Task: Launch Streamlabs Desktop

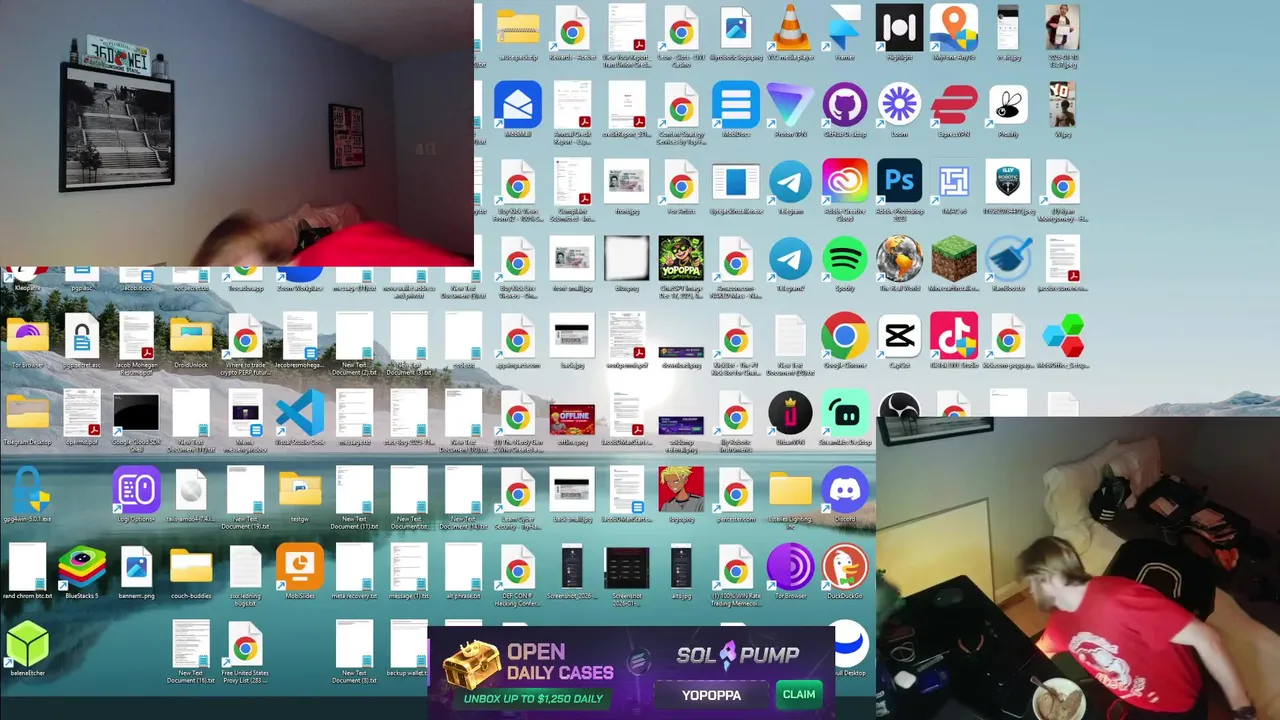Action: (845, 414)
